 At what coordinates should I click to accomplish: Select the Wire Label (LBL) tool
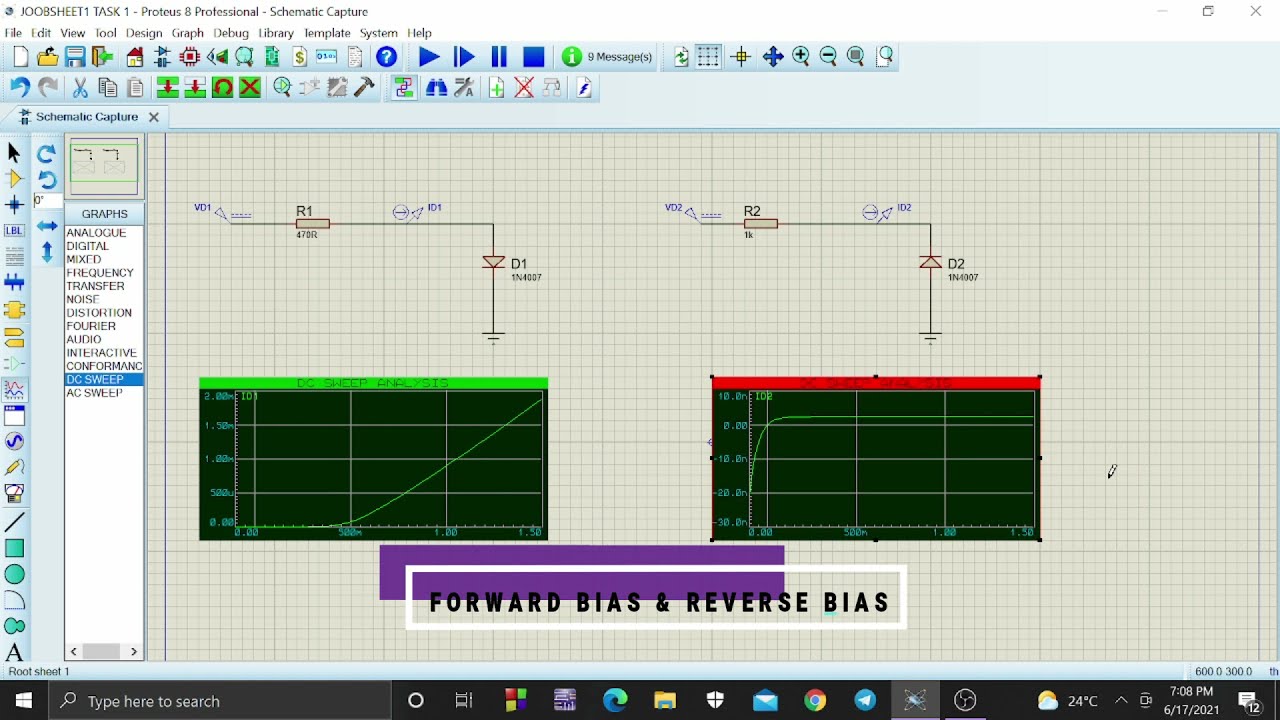[14, 231]
